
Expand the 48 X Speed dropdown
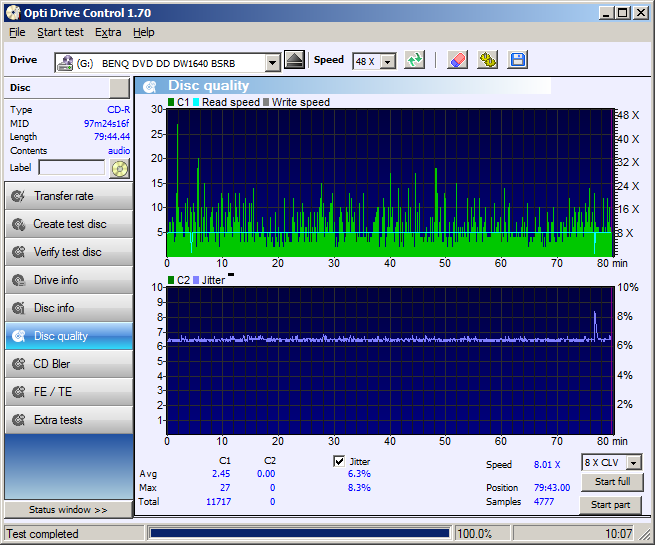(x=388, y=62)
